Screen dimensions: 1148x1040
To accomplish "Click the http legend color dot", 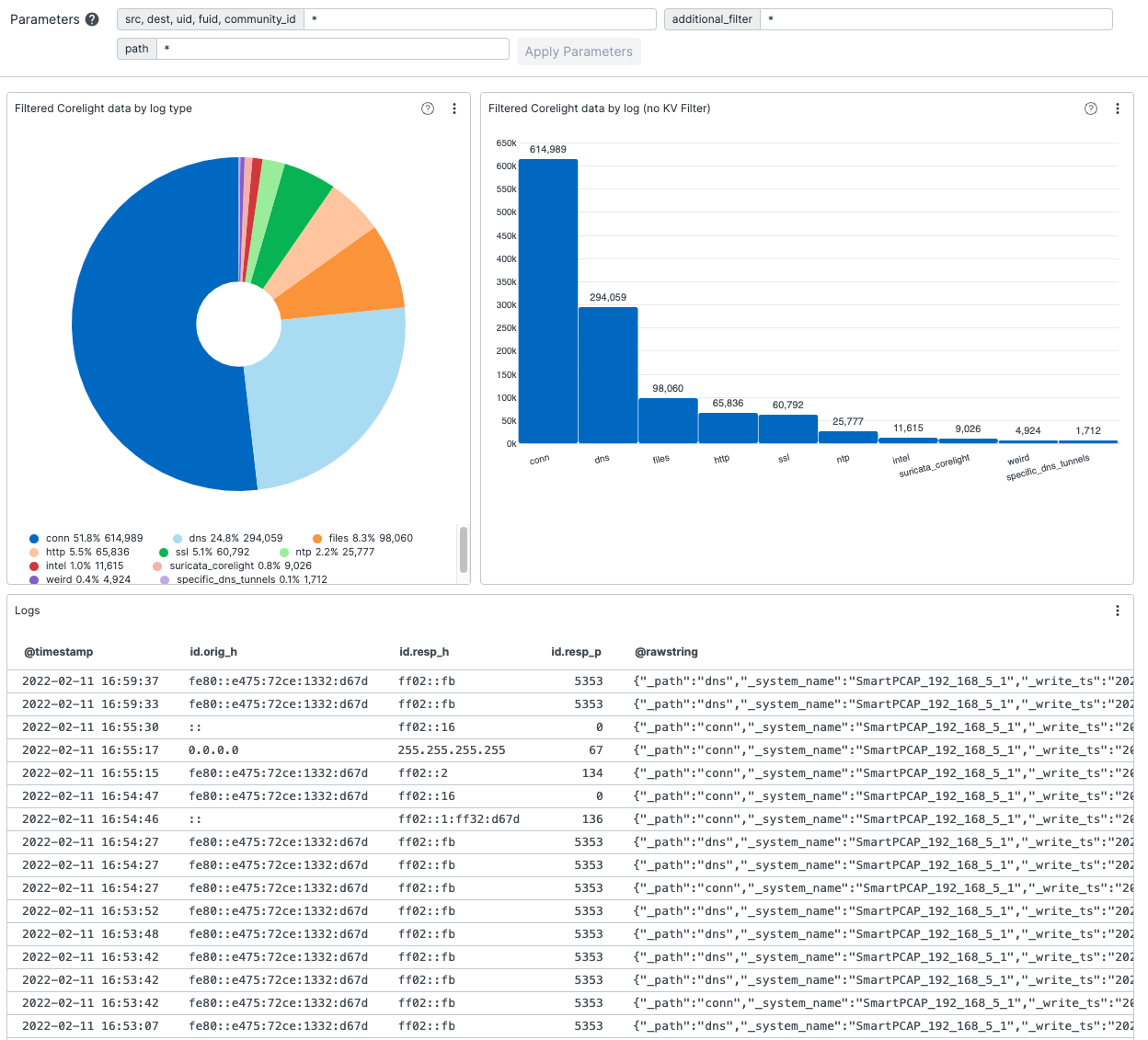I will pyautogui.click(x=34, y=553).
